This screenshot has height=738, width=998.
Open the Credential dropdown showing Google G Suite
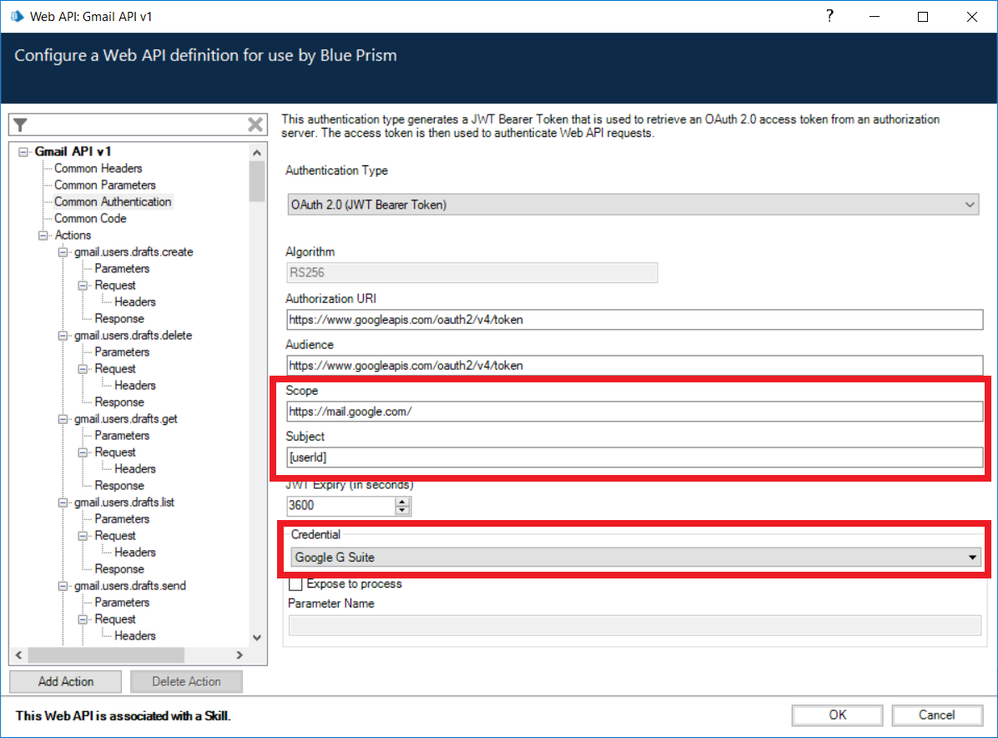636,557
